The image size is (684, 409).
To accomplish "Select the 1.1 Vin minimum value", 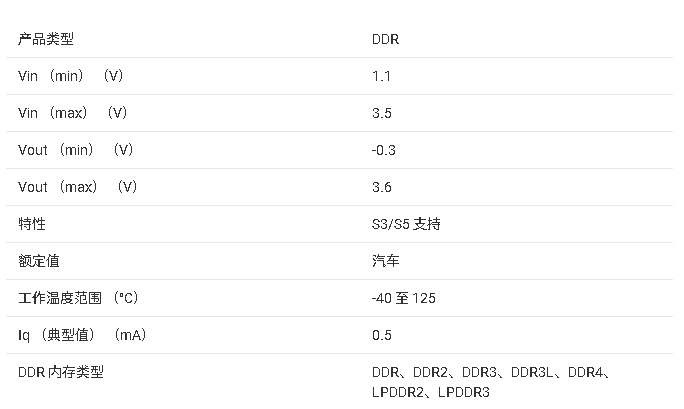I will click(381, 76).
